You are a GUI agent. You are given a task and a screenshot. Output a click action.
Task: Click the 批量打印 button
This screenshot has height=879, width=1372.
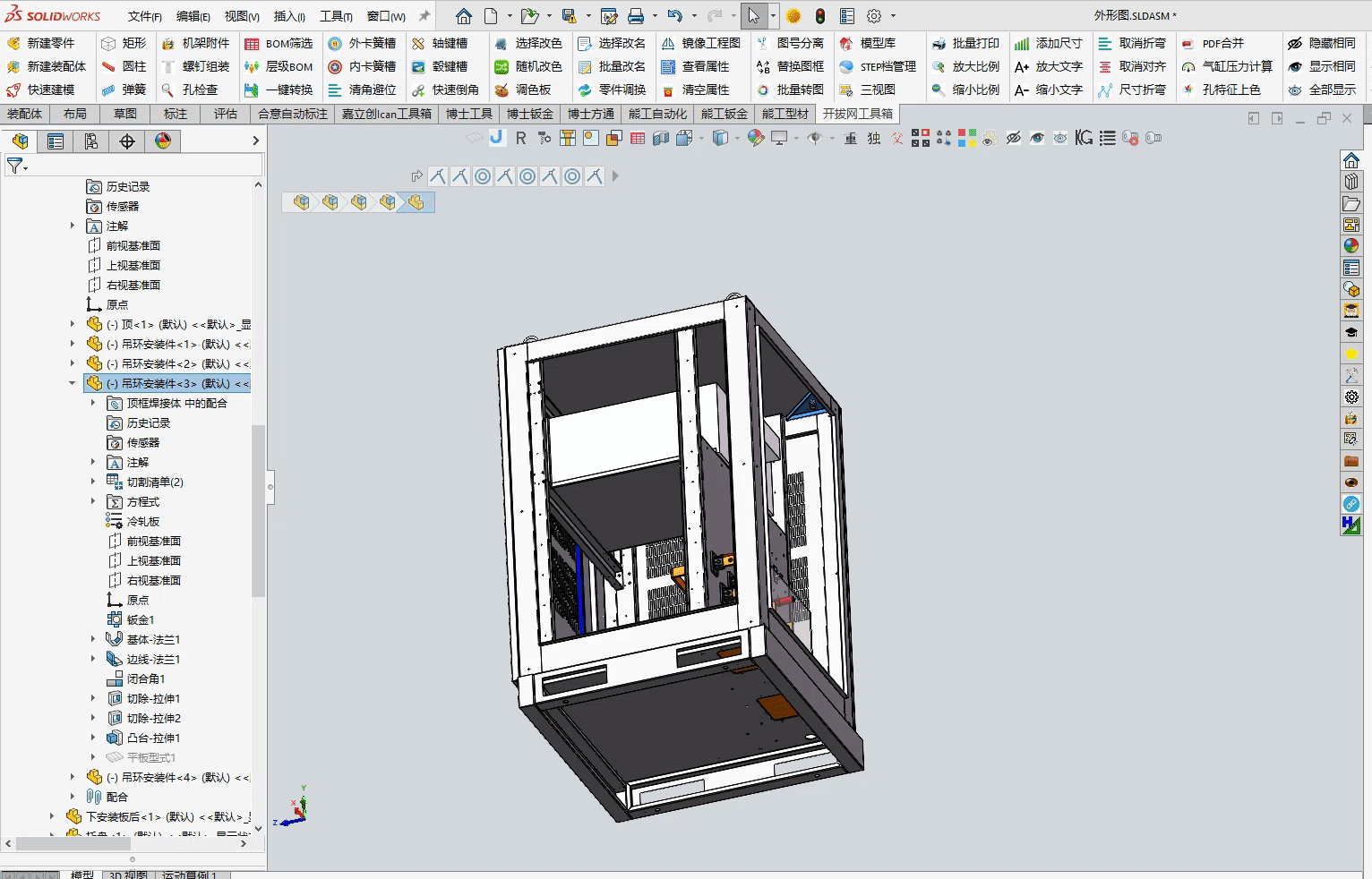click(x=965, y=43)
